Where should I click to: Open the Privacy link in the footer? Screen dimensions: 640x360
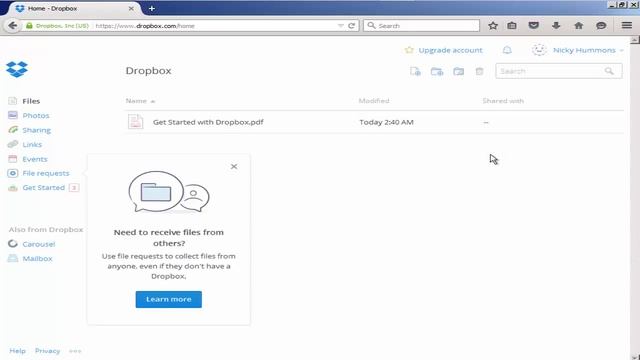point(47,351)
